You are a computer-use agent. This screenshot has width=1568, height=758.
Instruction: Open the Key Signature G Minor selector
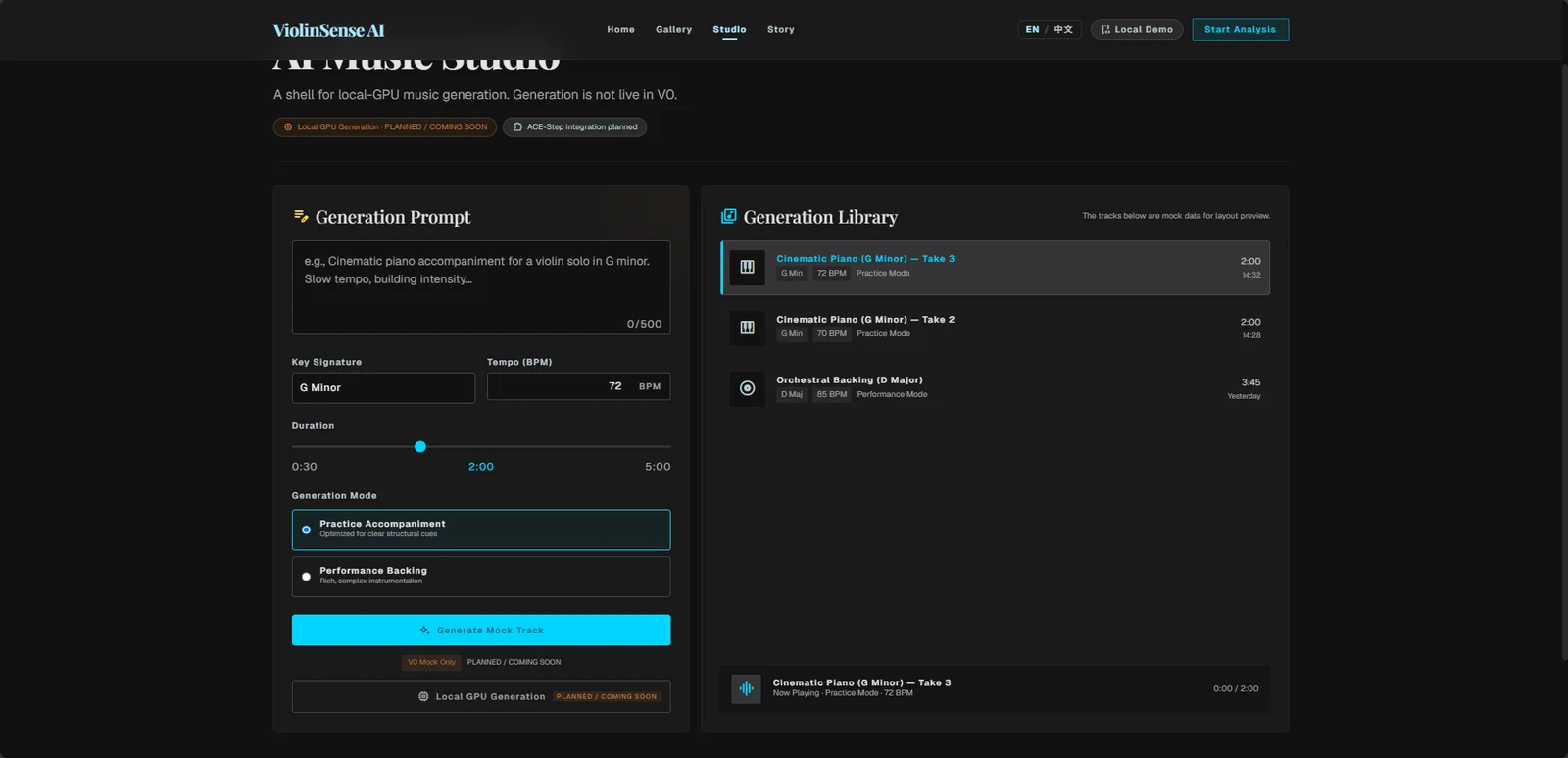pyautogui.click(x=383, y=388)
